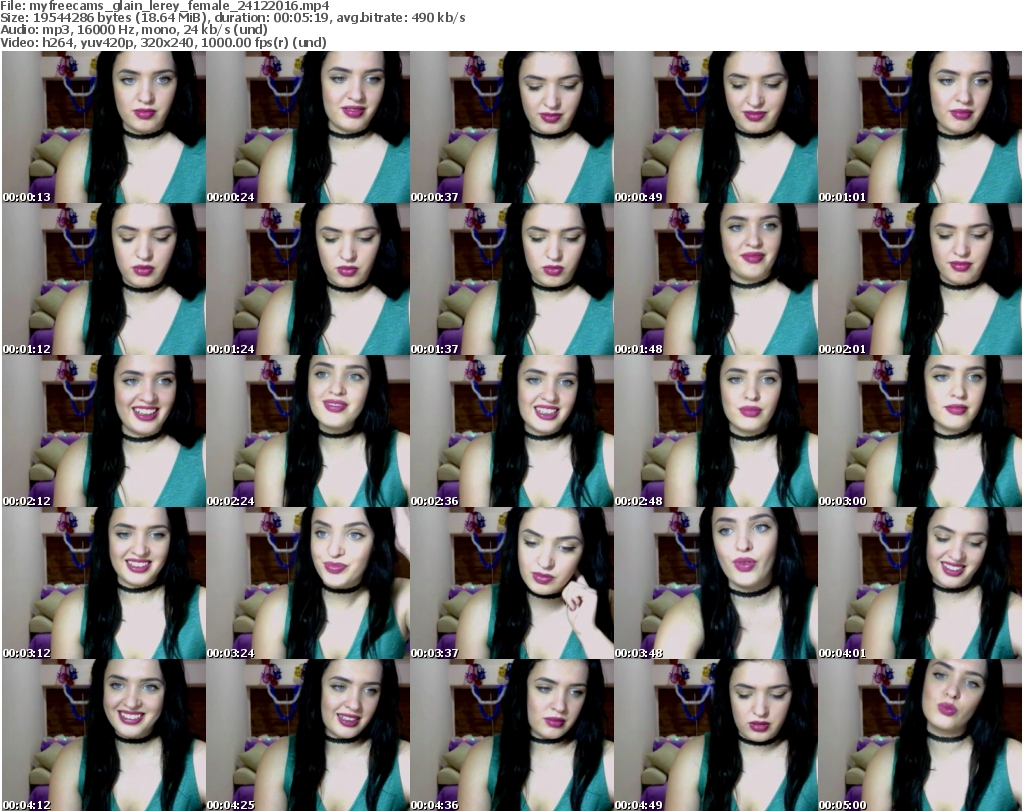
Task: Select the thumbnail stamped 00:00:13
Action: (104, 127)
